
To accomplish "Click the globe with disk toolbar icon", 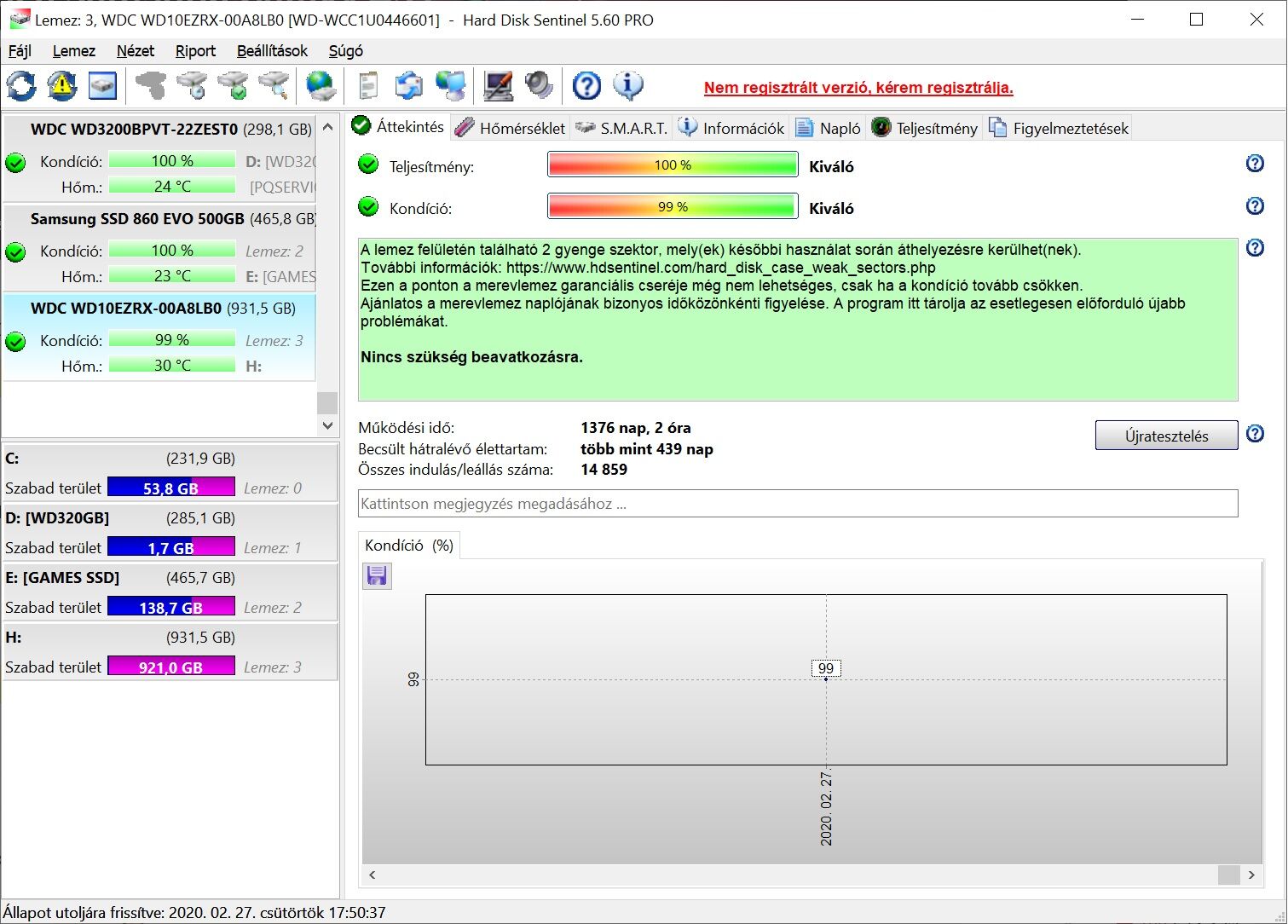I will [x=321, y=86].
